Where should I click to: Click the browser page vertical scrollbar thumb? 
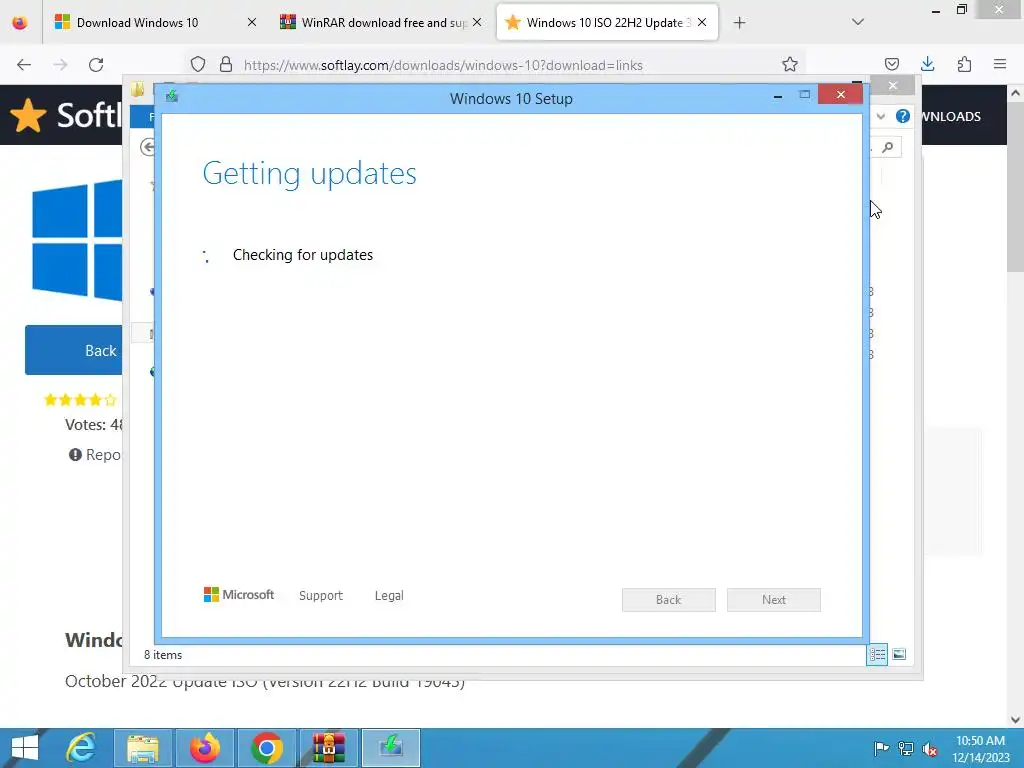(1015, 186)
